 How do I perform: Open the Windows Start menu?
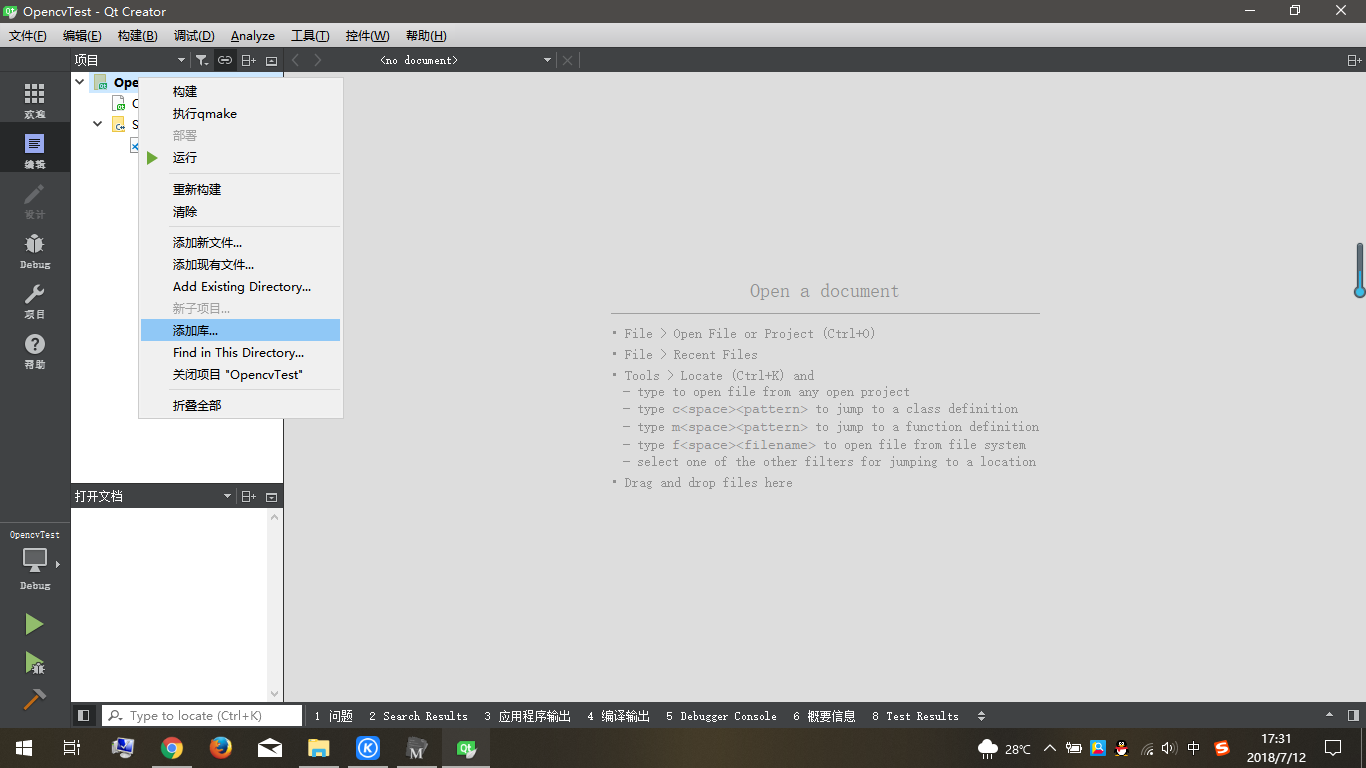tap(24, 748)
